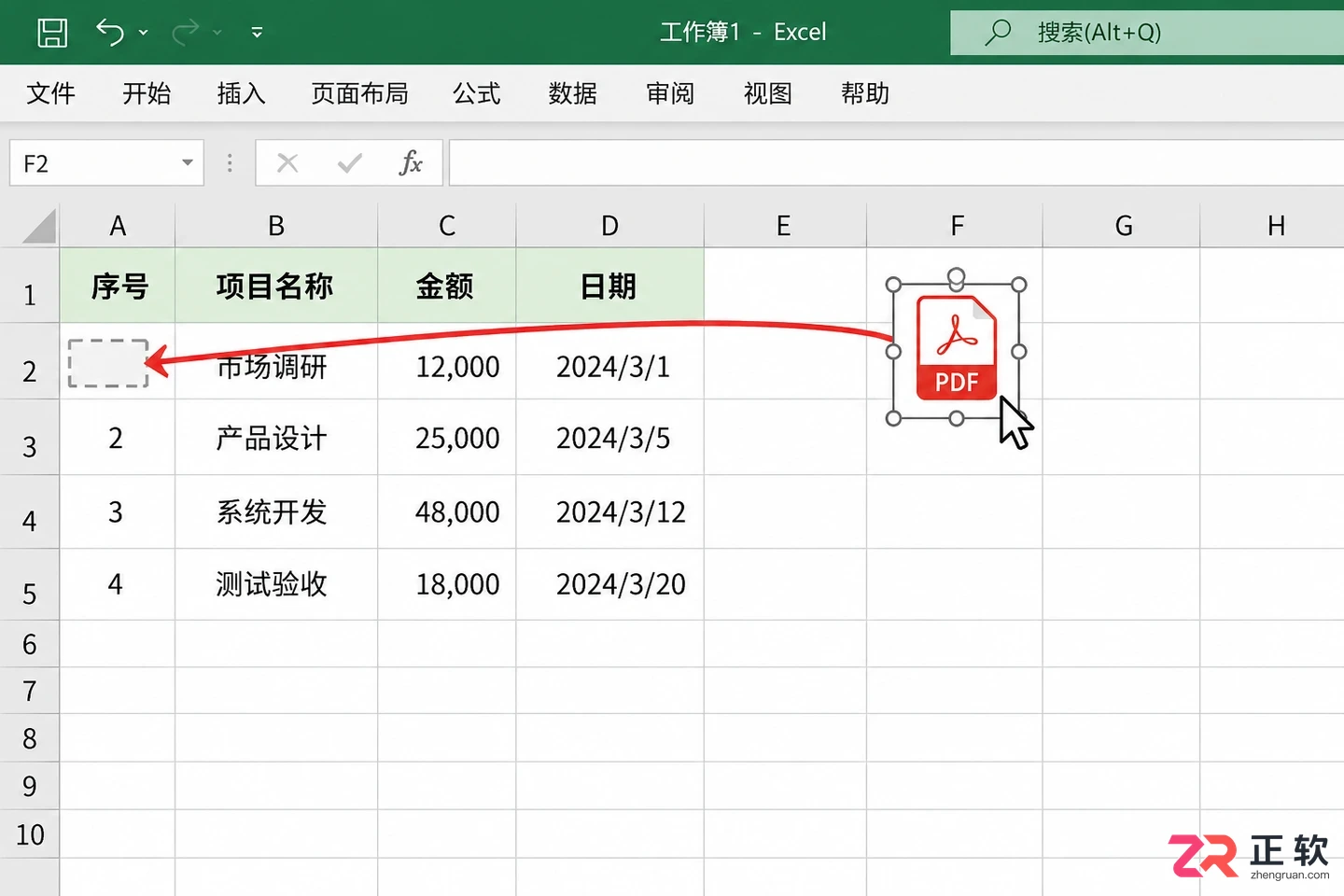Click the Insert Function fx icon
Viewport: 1344px width, 896px height.
click(411, 163)
